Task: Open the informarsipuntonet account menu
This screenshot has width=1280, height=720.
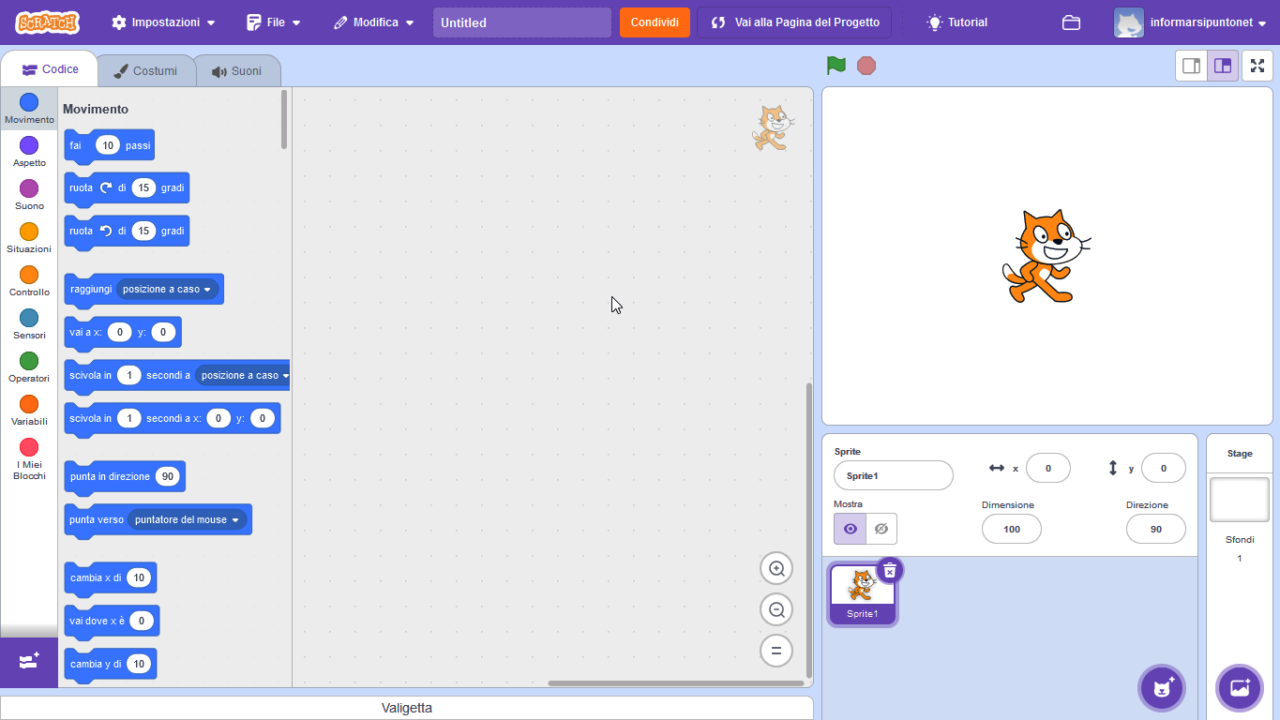Action: (x=1190, y=22)
